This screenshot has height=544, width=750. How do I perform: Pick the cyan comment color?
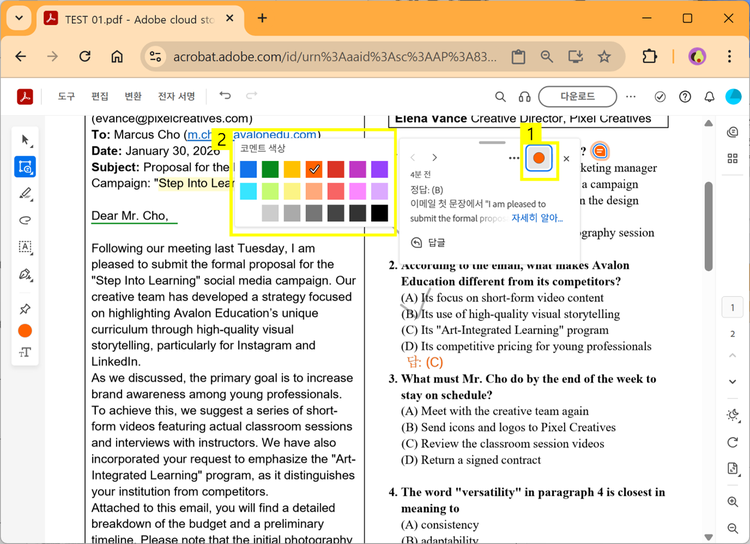pyautogui.click(x=248, y=191)
